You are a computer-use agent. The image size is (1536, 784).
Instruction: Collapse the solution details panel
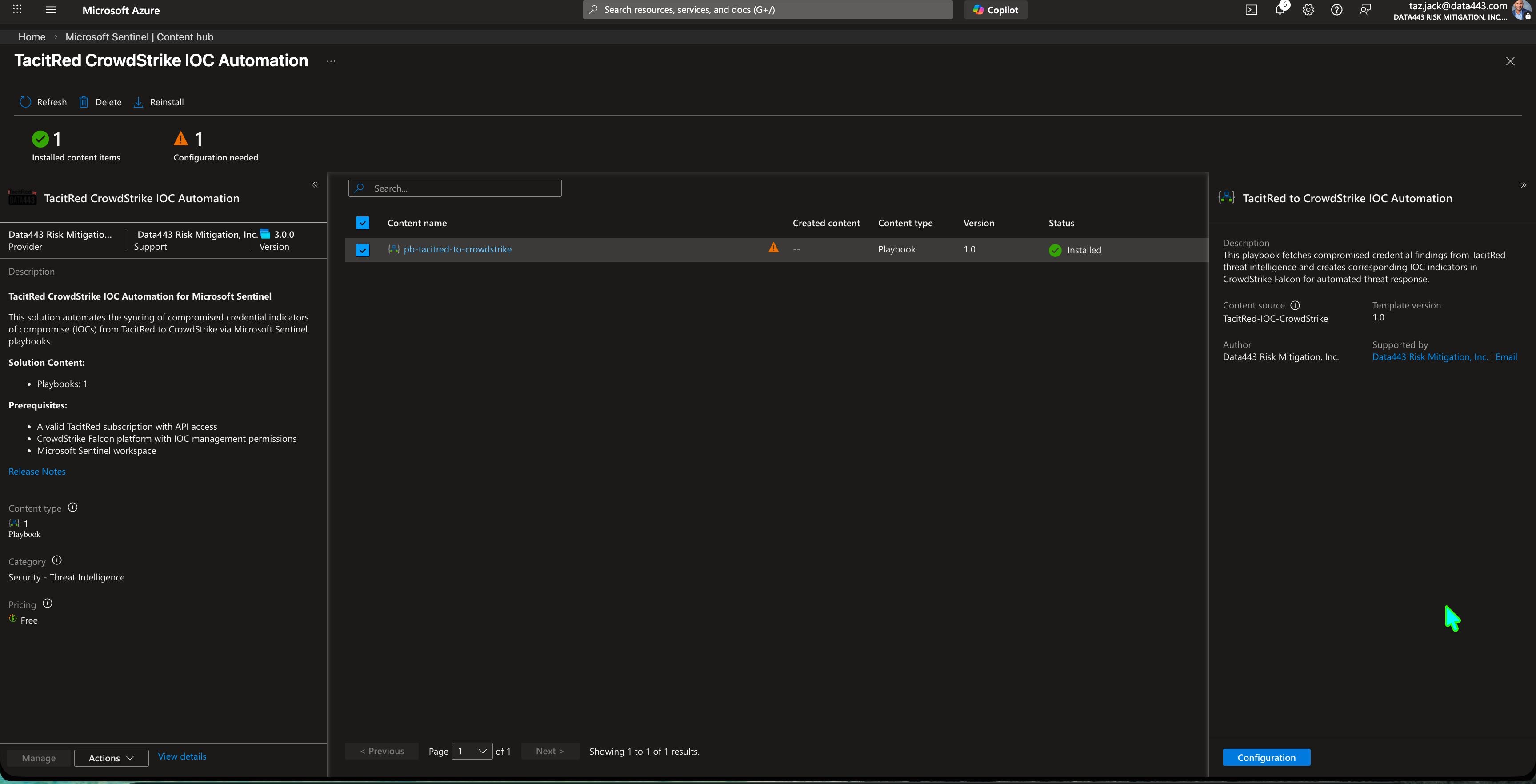tap(314, 185)
